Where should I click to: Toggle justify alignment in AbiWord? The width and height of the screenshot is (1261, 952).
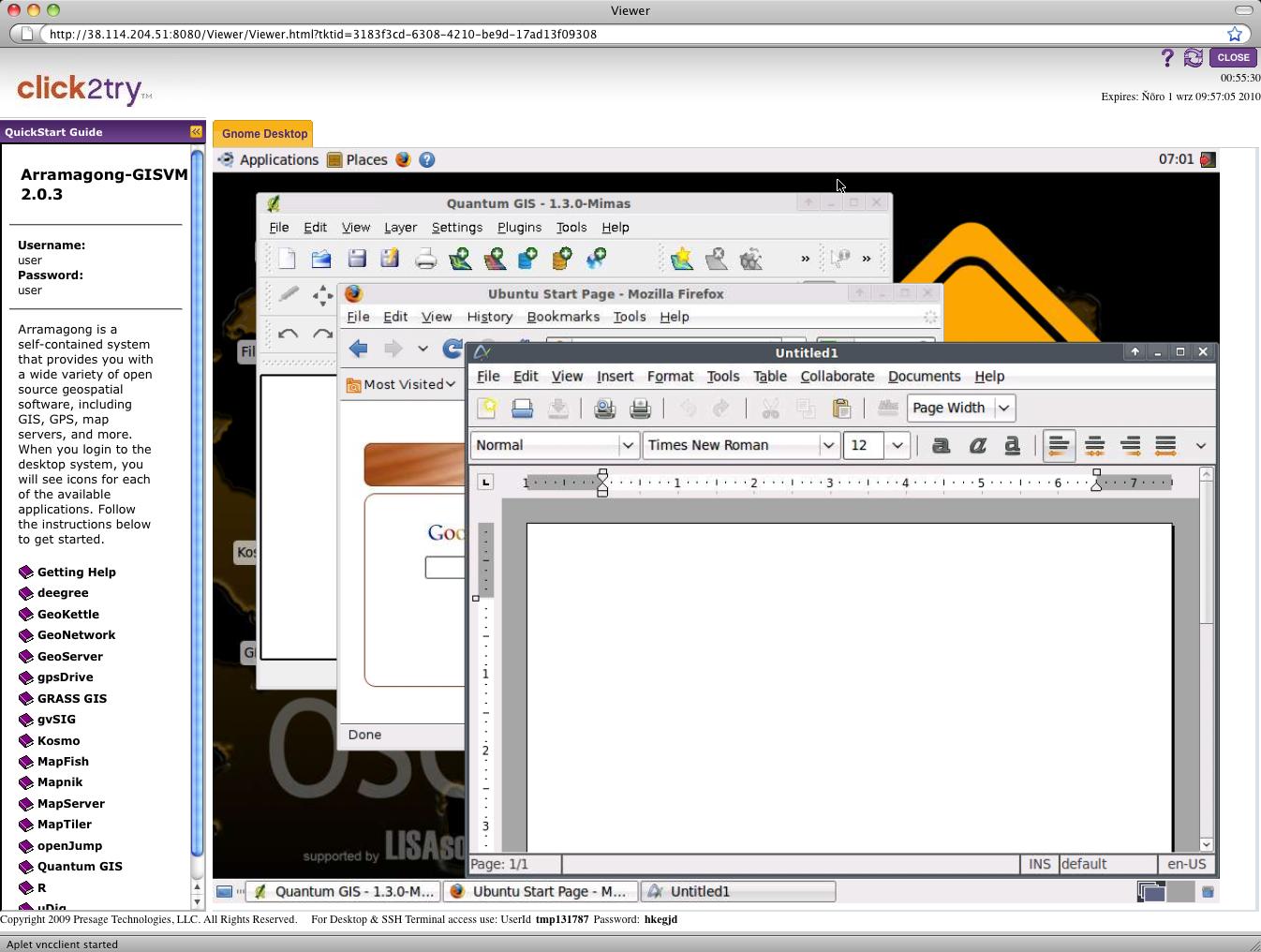click(1165, 446)
